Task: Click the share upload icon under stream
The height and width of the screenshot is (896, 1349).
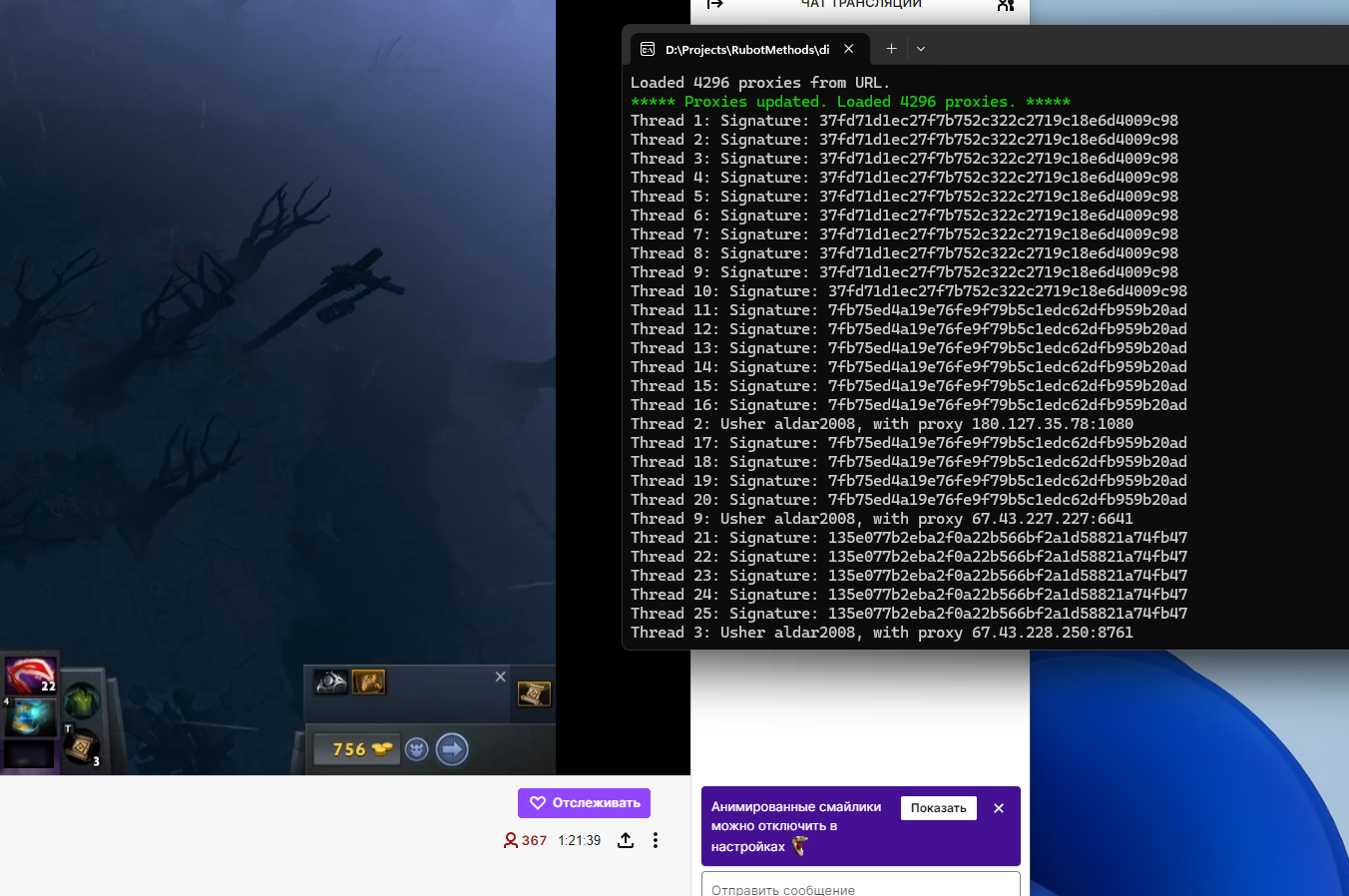Action: [x=626, y=840]
